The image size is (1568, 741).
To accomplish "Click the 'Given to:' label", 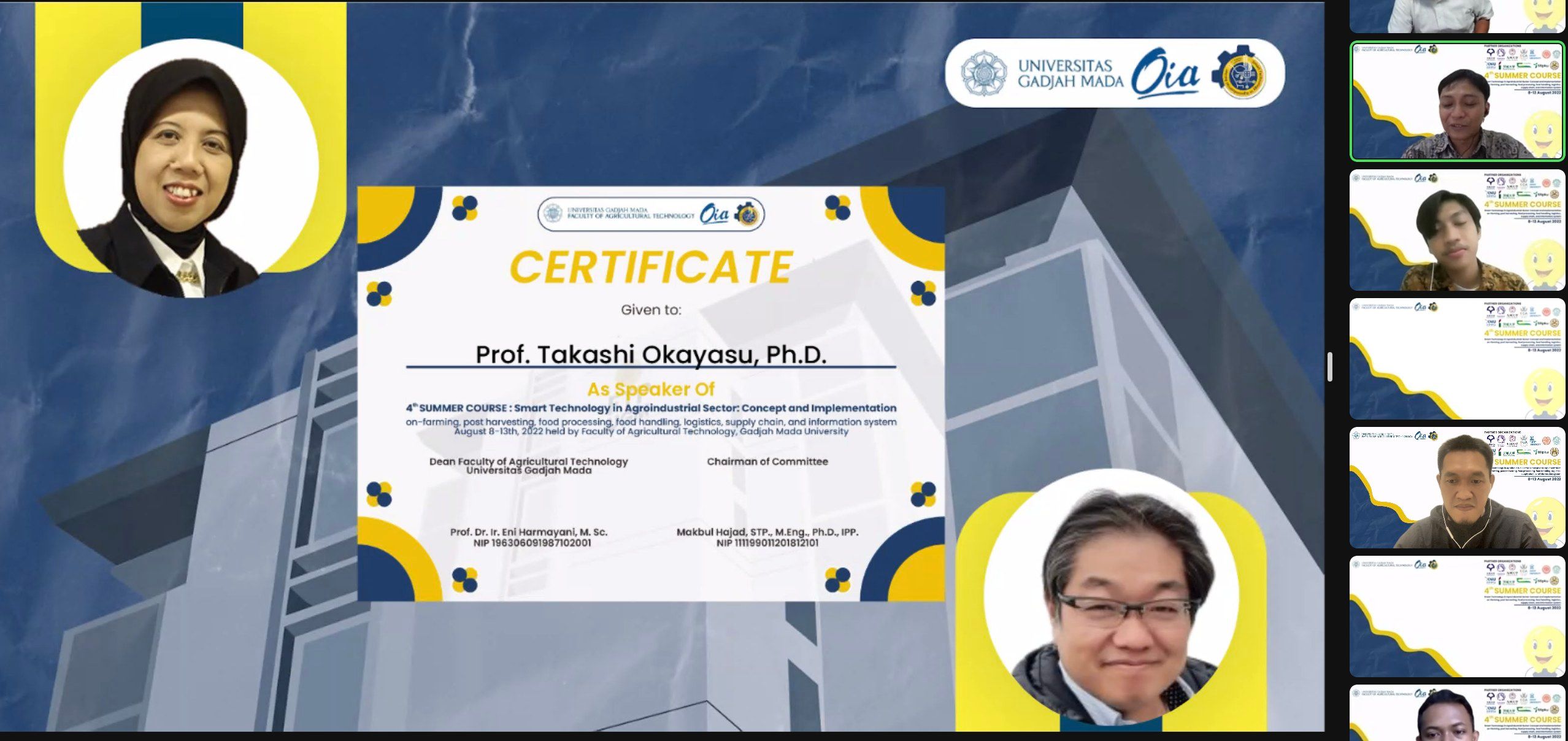I will click(651, 310).
